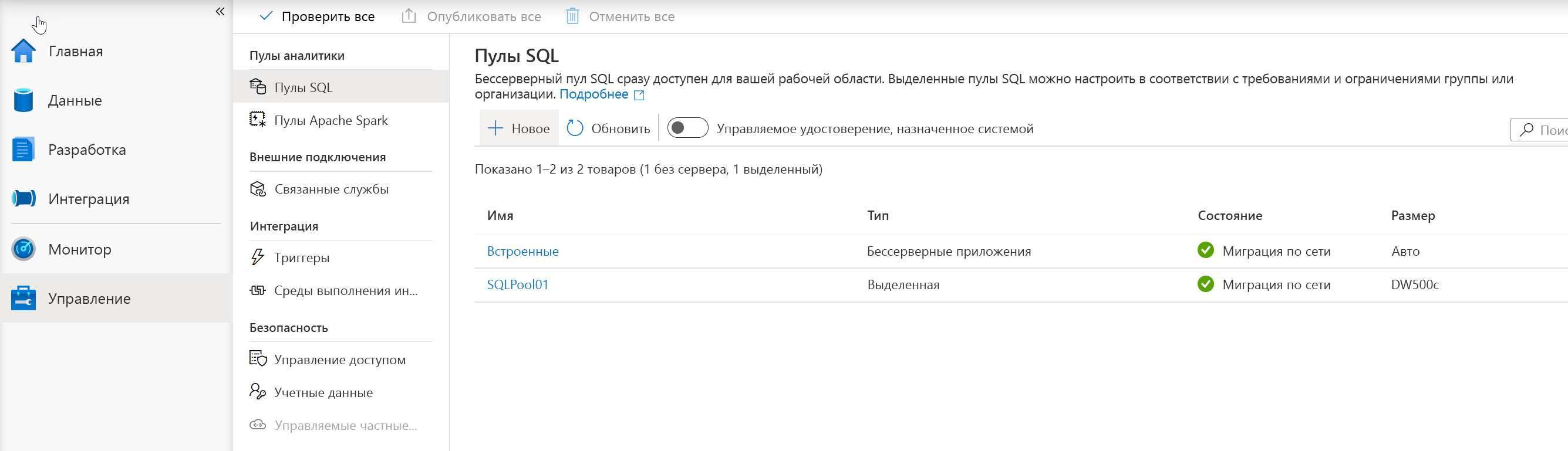Sort by Имя column header

(x=500, y=216)
